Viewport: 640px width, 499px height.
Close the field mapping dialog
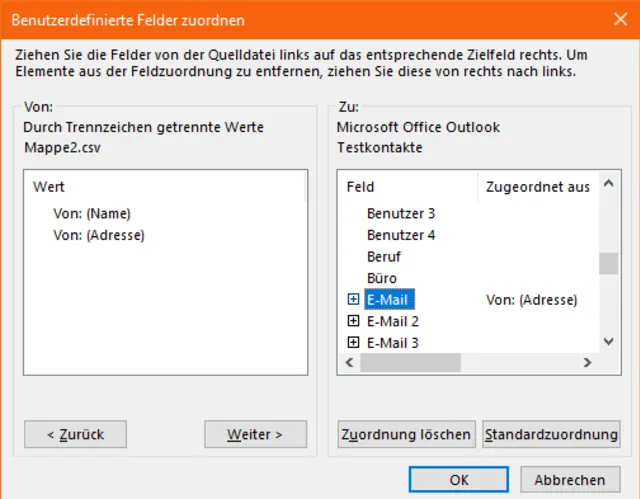pyautogui.click(x=616, y=20)
